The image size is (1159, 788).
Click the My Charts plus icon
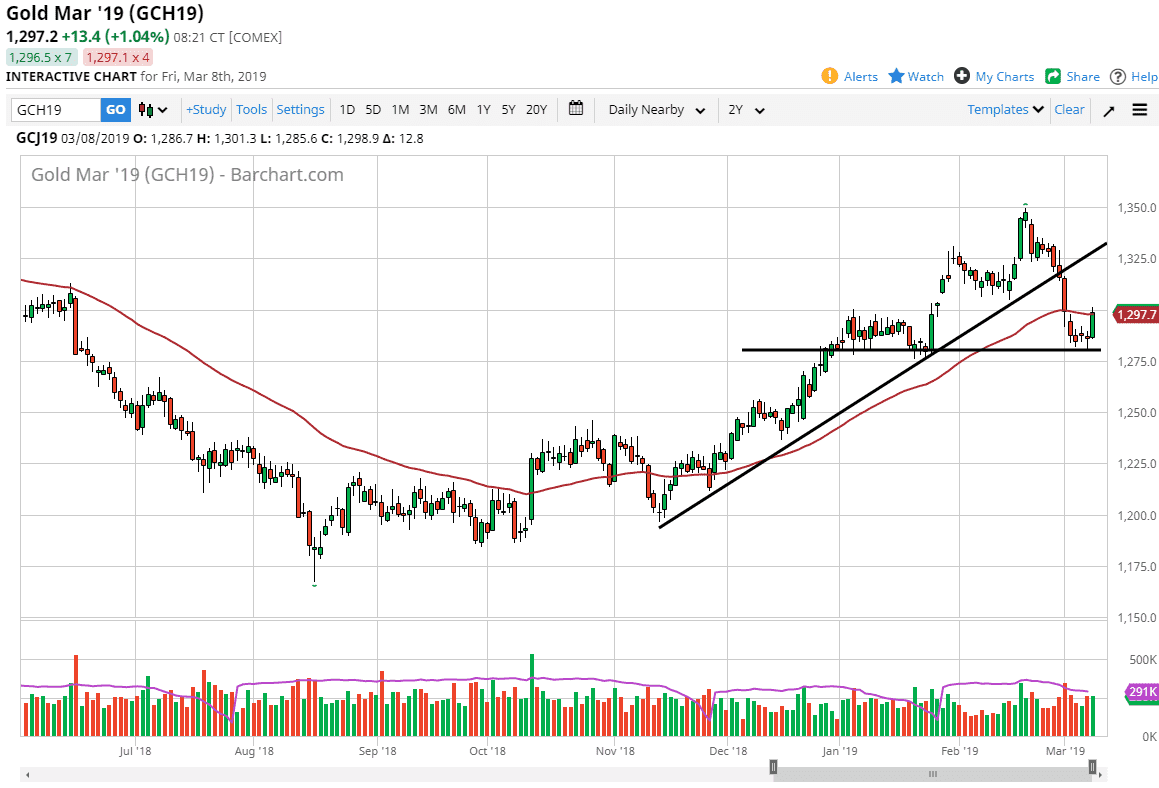pyautogui.click(x=962, y=76)
